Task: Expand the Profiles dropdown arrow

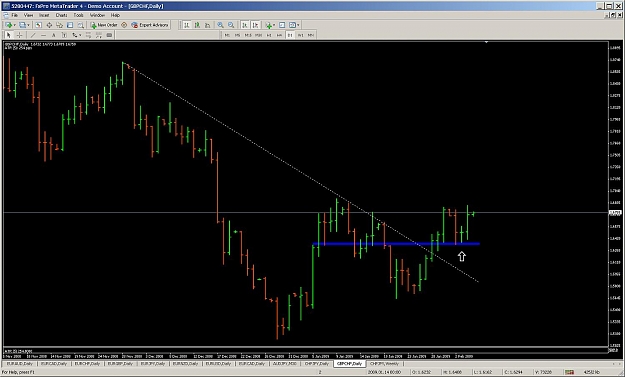Action: click(x=28, y=25)
